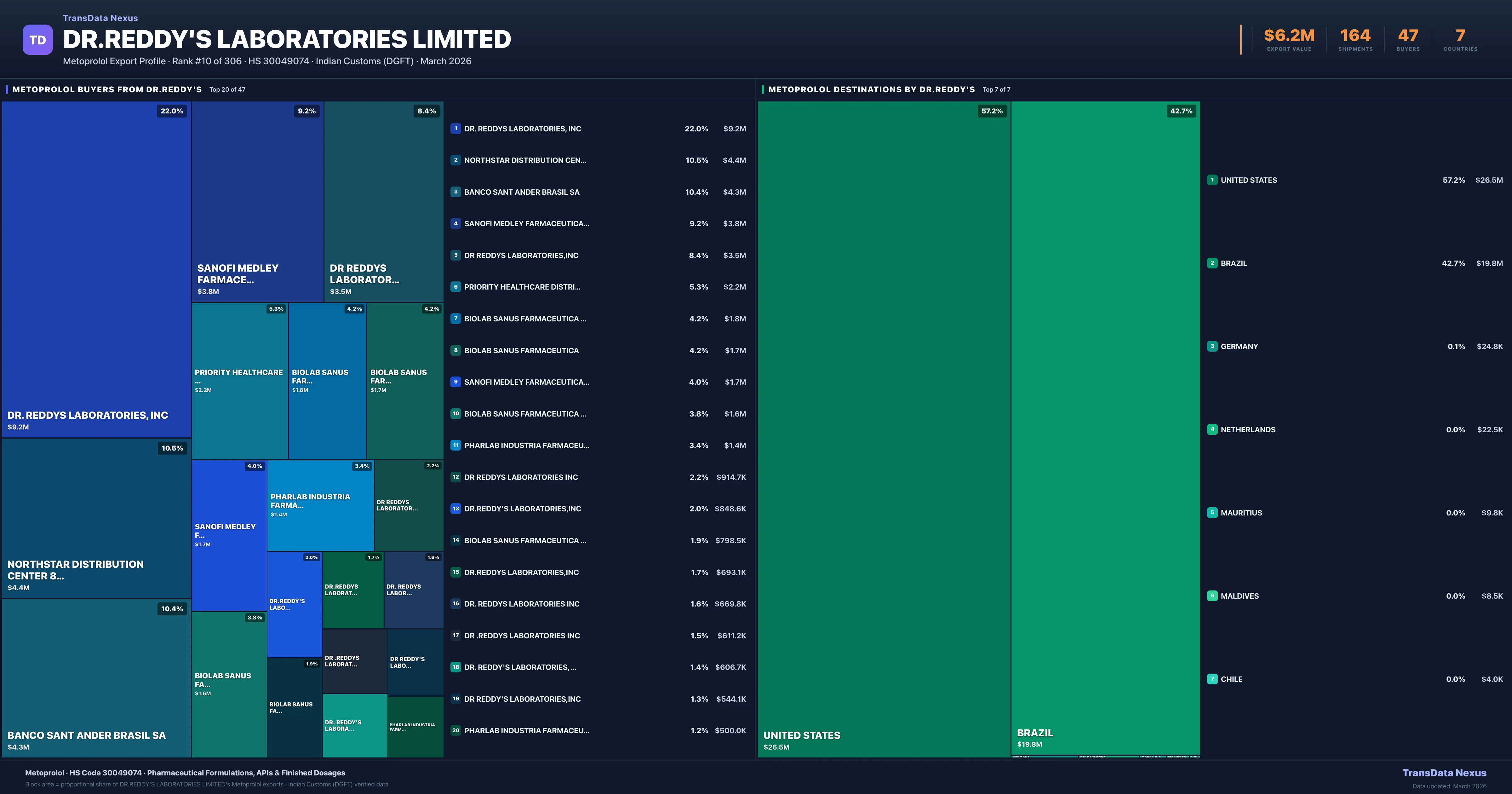Click the purple TD logo icon
This screenshot has height=794, width=1512.
click(37, 40)
